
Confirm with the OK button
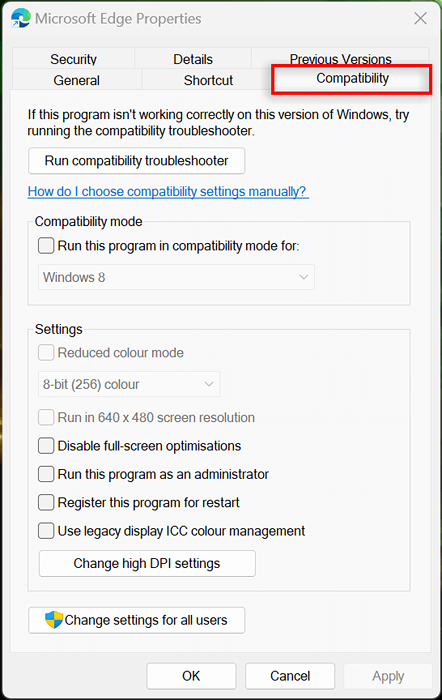(x=191, y=676)
